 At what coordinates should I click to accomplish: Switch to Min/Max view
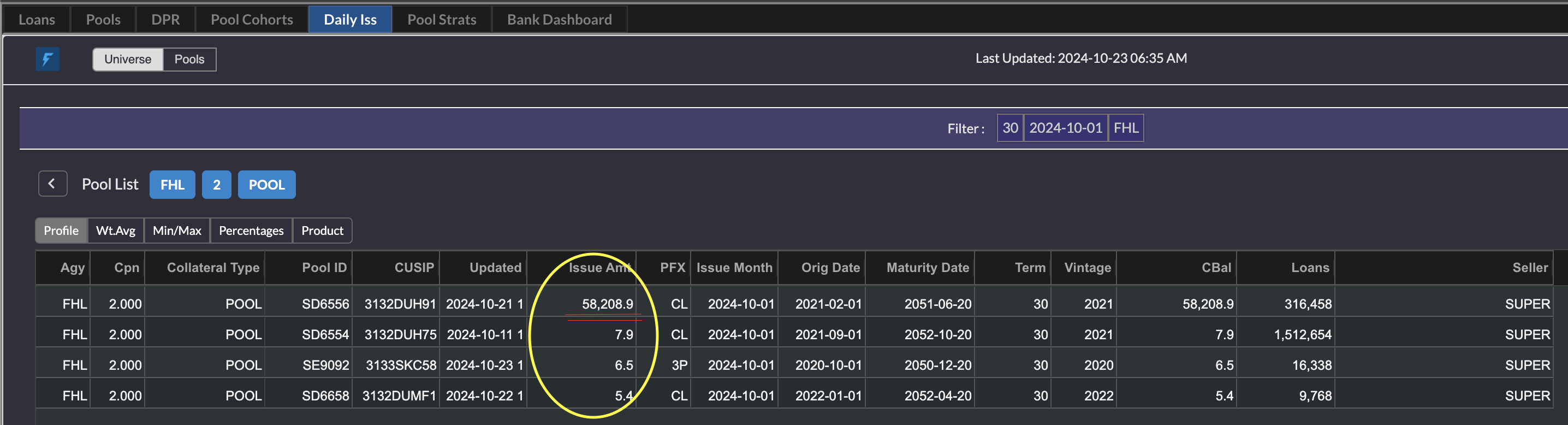[x=176, y=231]
